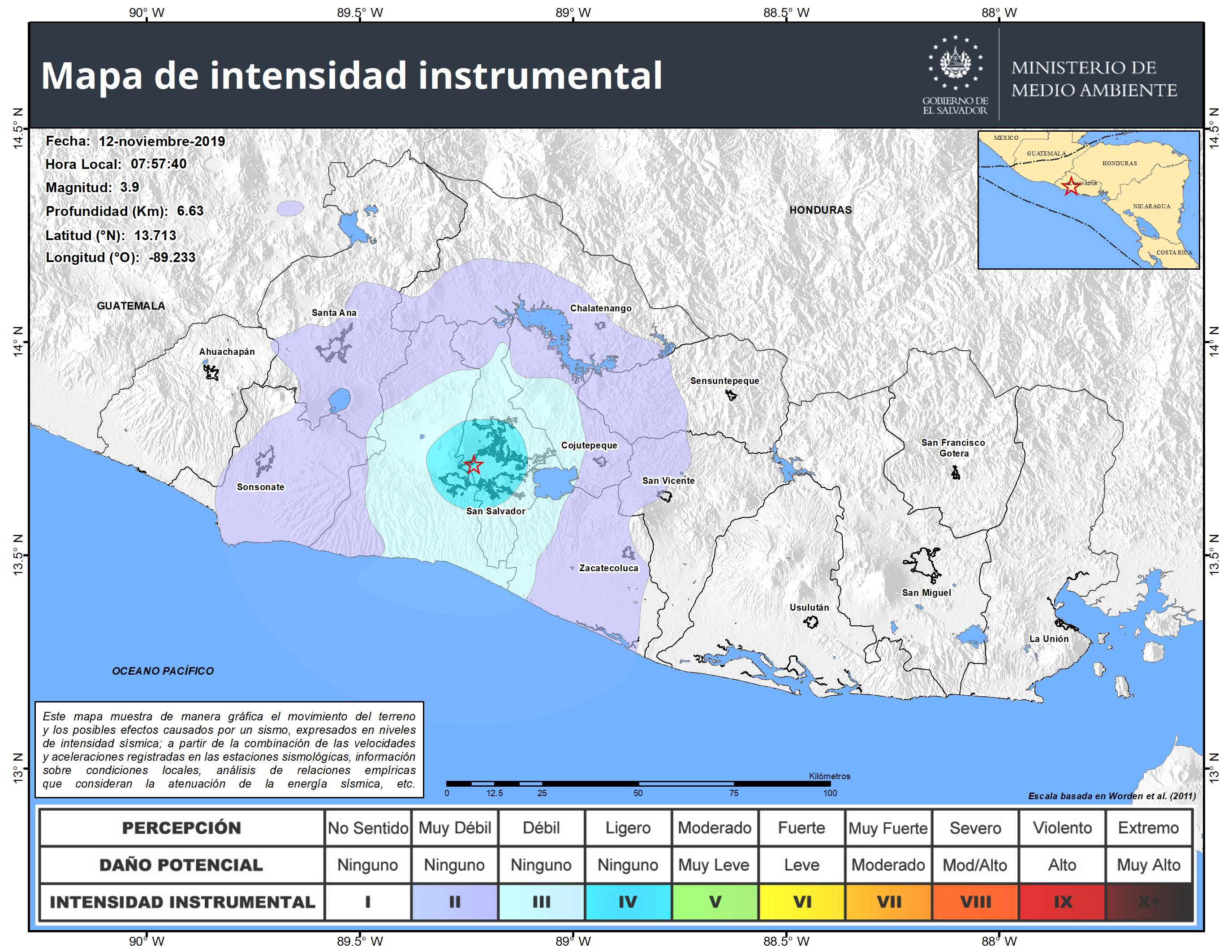The width and height of the screenshot is (1232, 952).
Task: Click the 'No Sentido' perception cell
Action: [x=368, y=828]
